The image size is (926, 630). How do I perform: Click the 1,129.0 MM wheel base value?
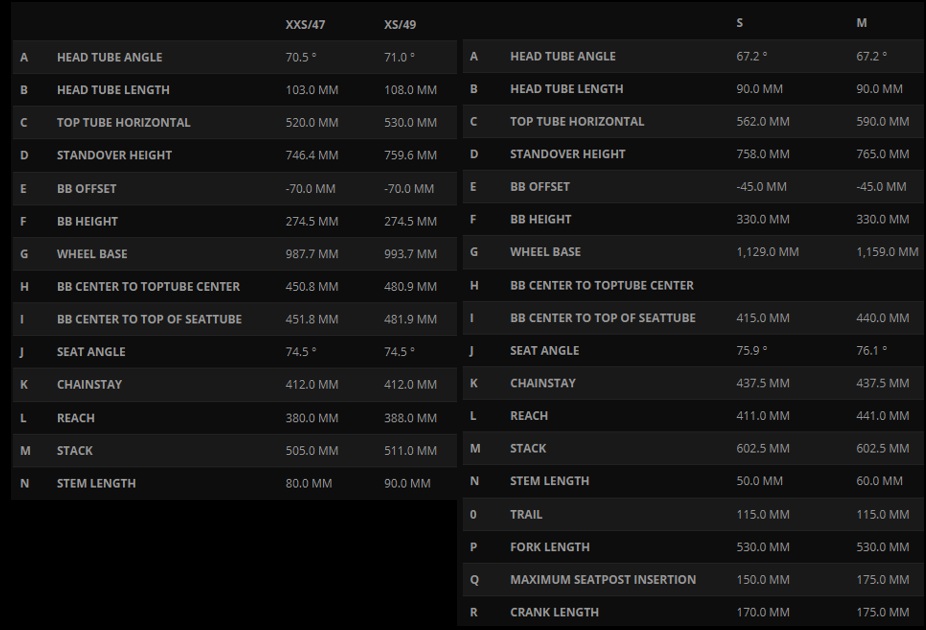pyautogui.click(x=767, y=252)
